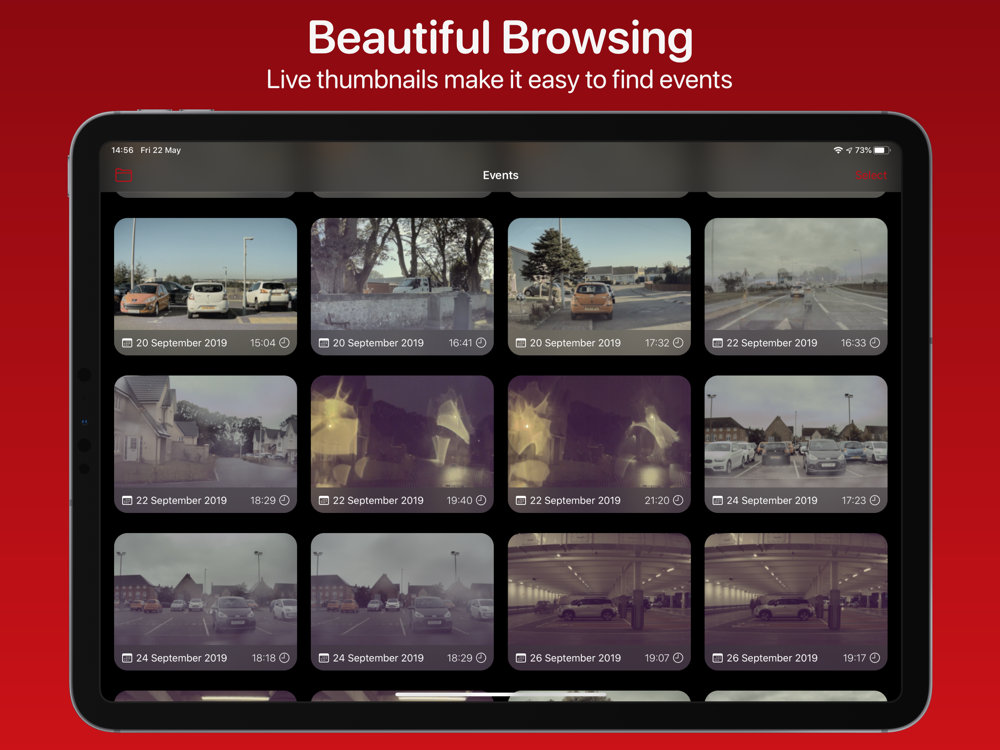This screenshot has height=750, width=1000.
Task: Tap the home indicator bar at bottom
Action: [x=500, y=695]
